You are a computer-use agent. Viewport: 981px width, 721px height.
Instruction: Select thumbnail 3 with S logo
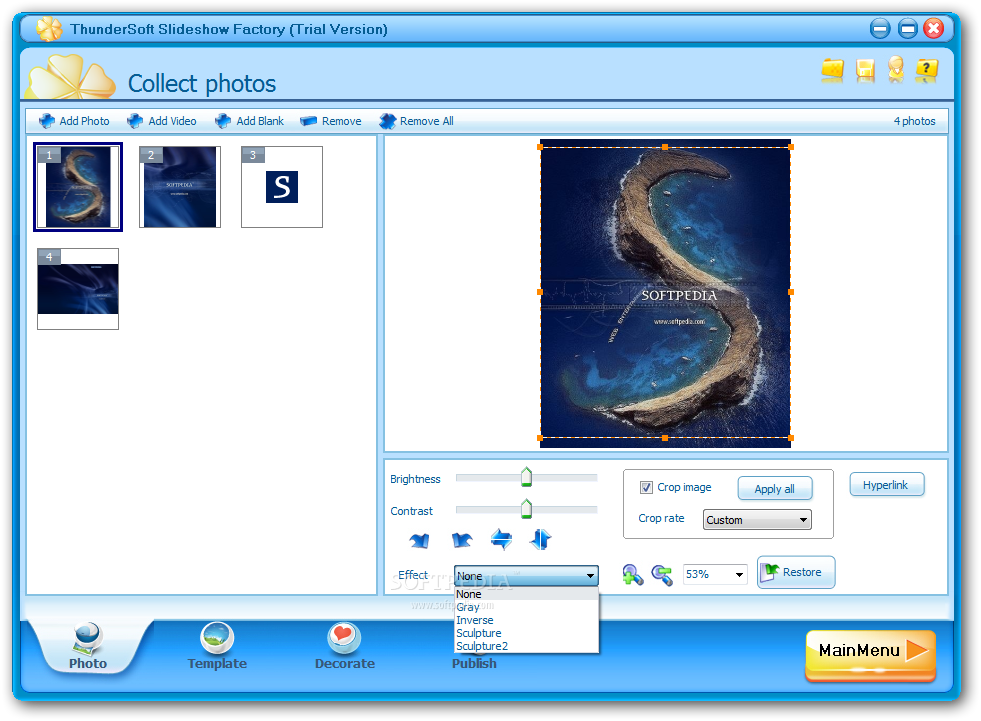click(x=282, y=187)
